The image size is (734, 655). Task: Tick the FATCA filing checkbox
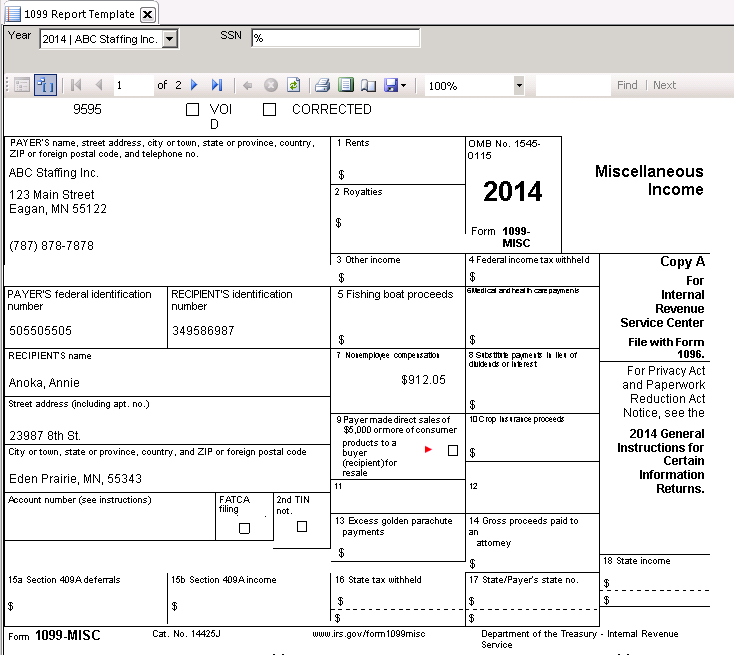point(244,528)
